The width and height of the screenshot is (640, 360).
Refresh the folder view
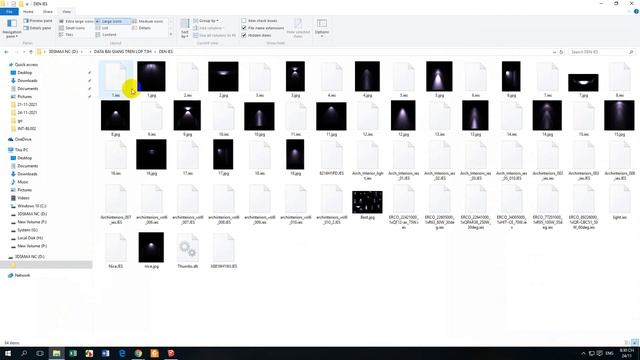561,52
